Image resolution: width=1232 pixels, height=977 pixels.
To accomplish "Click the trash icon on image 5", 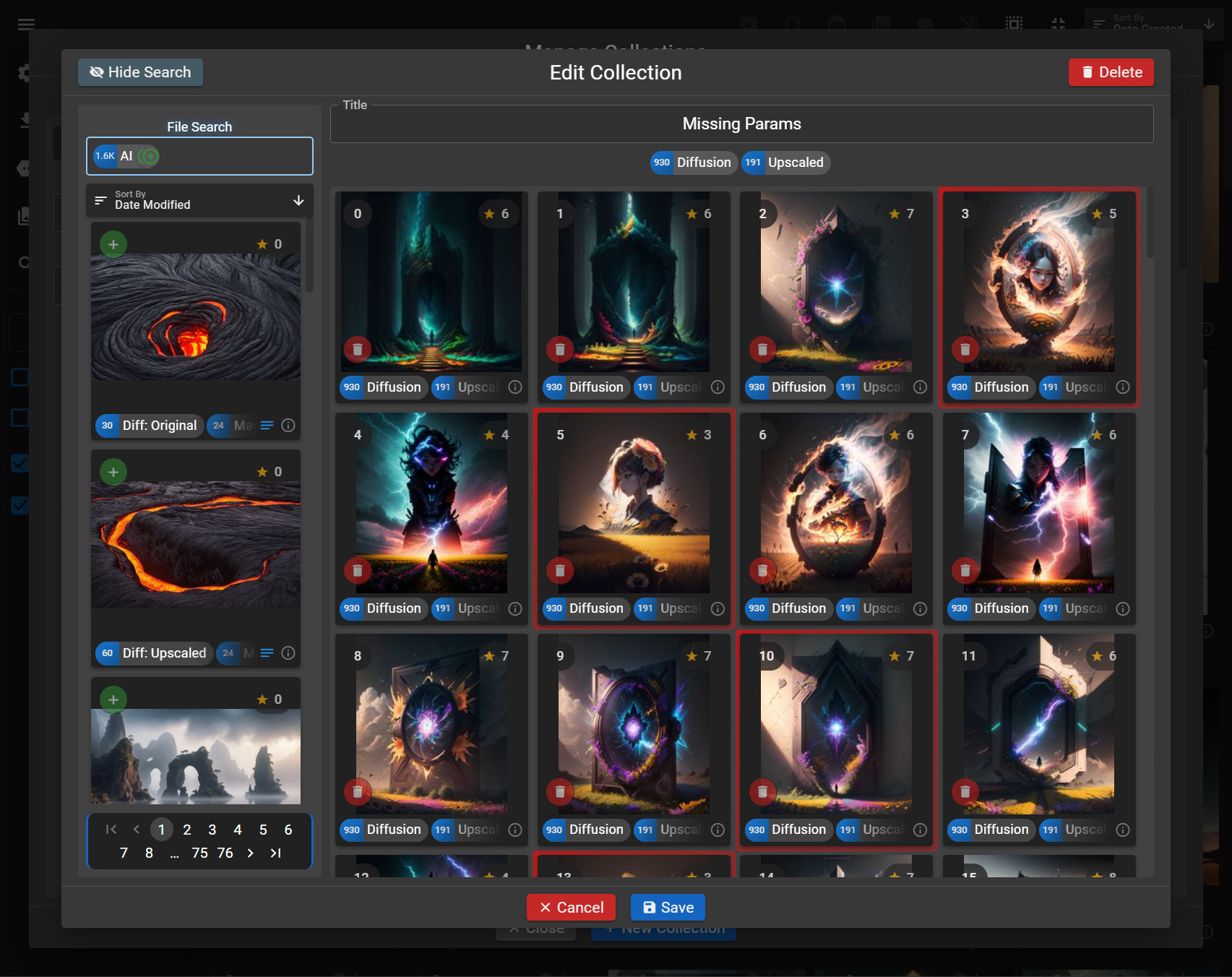I will pyautogui.click(x=560, y=570).
